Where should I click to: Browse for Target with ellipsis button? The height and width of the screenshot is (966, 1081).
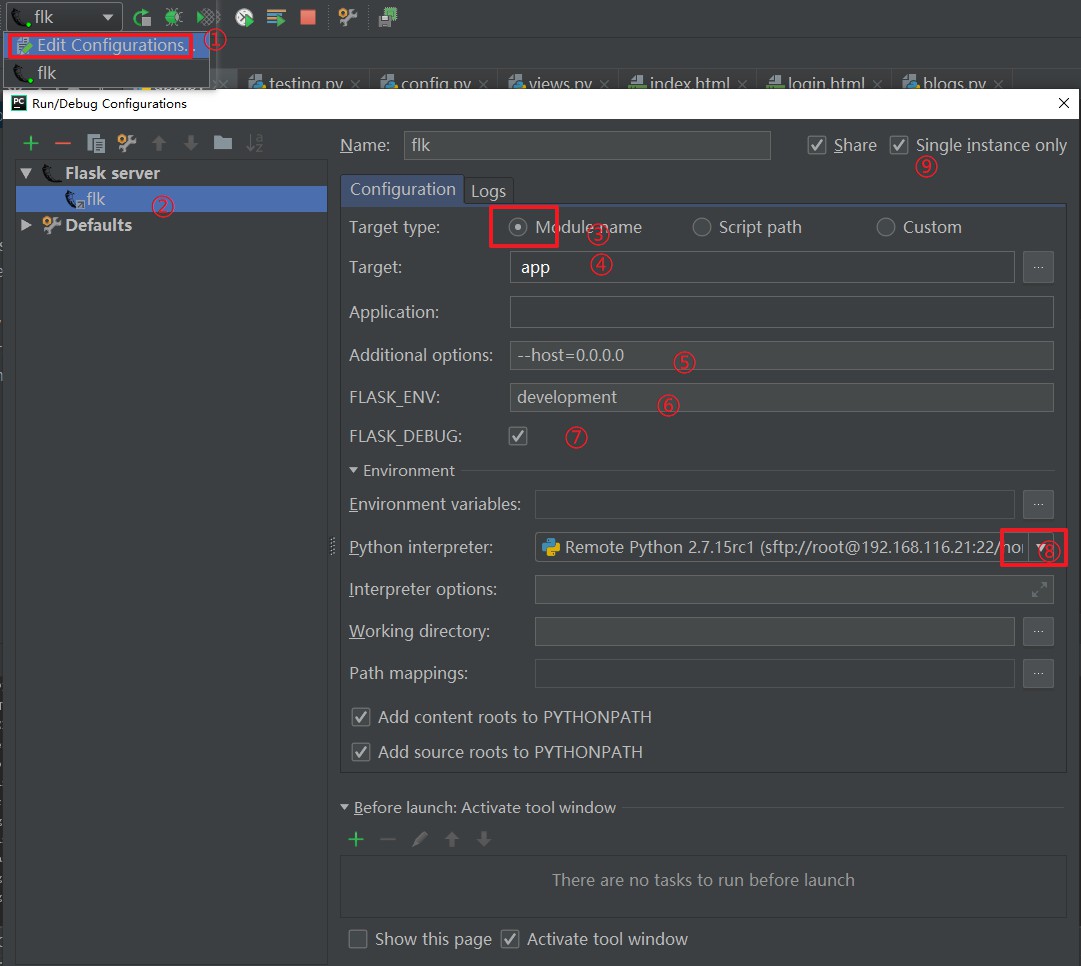click(1038, 267)
